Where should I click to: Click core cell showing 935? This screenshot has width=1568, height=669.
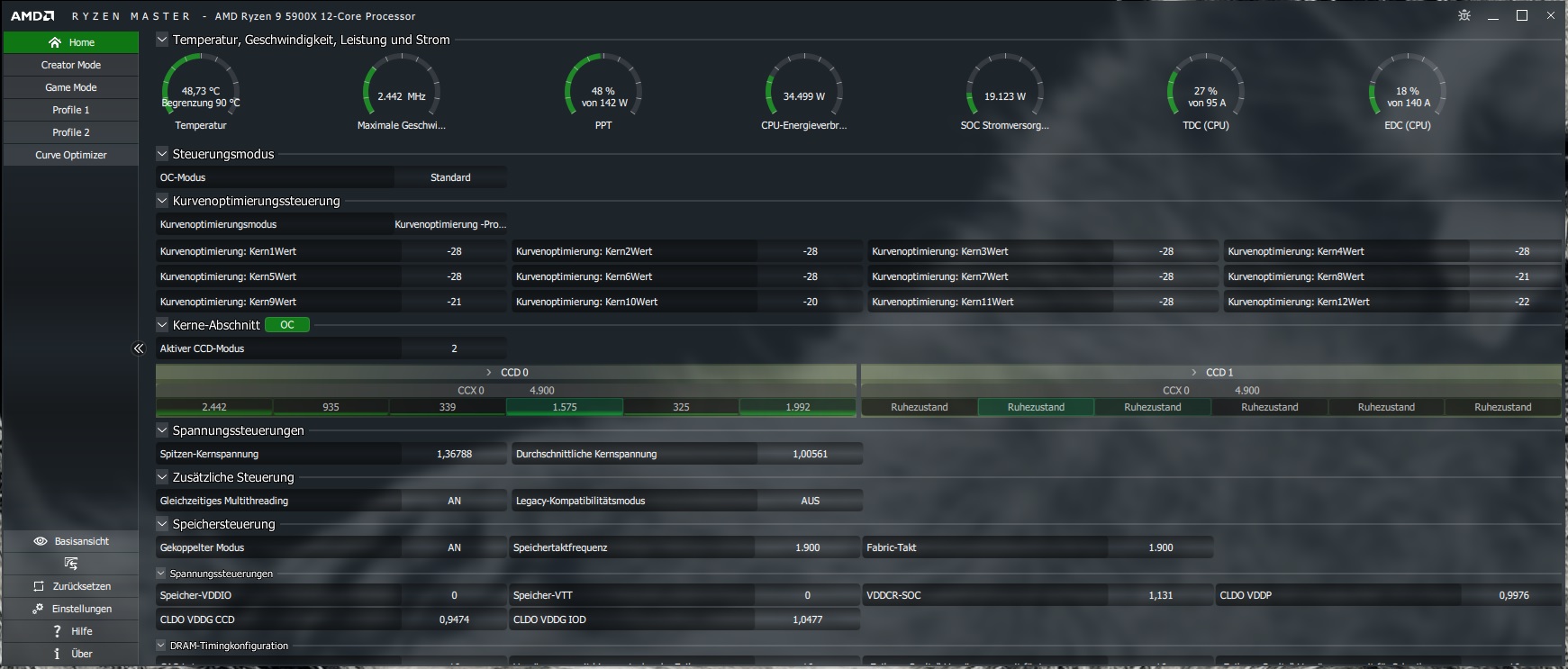(x=331, y=407)
